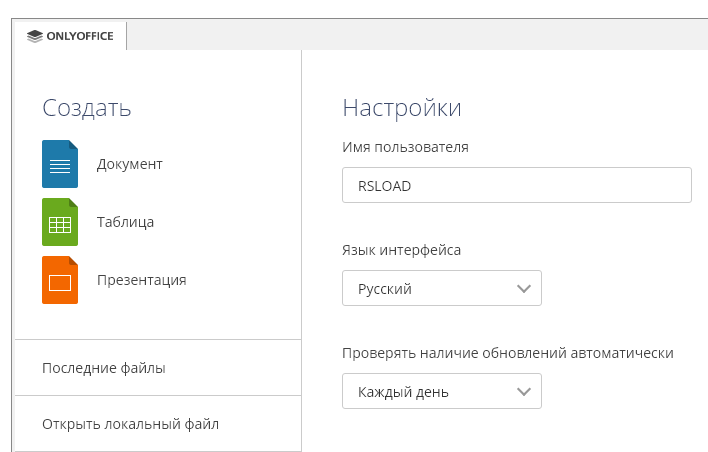Click the "Проверять наличие обновлений автоматически" label
The height and width of the screenshot is (452, 708).
coord(507,353)
